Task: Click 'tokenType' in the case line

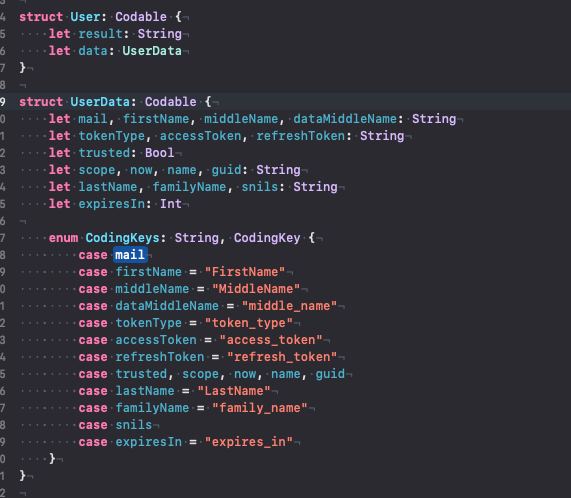Action: (149, 323)
